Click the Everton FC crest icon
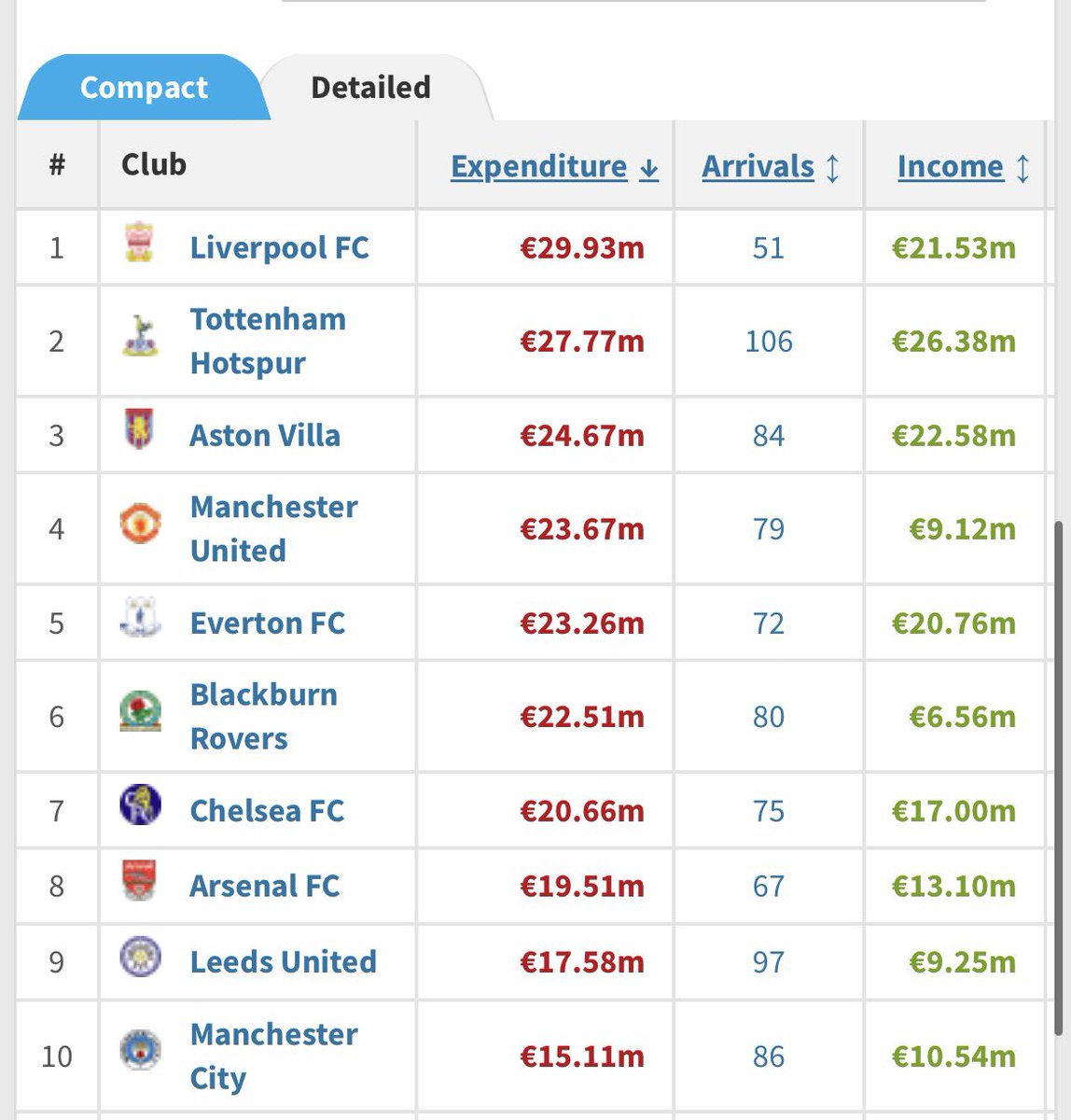1071x1120 pixels. 140,619
